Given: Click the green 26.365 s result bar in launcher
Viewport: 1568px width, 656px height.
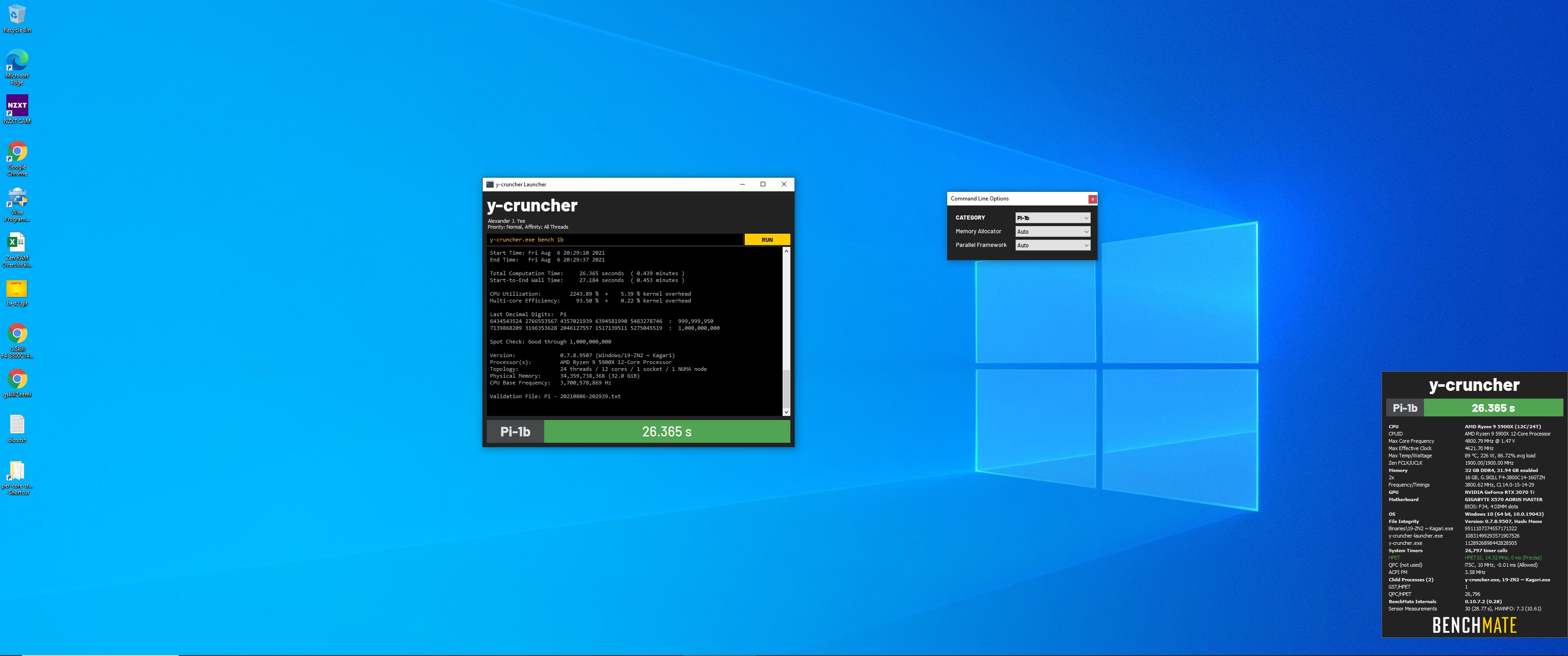Looking at the screenshot, I should pyautogui.click(x=667, y=431).
